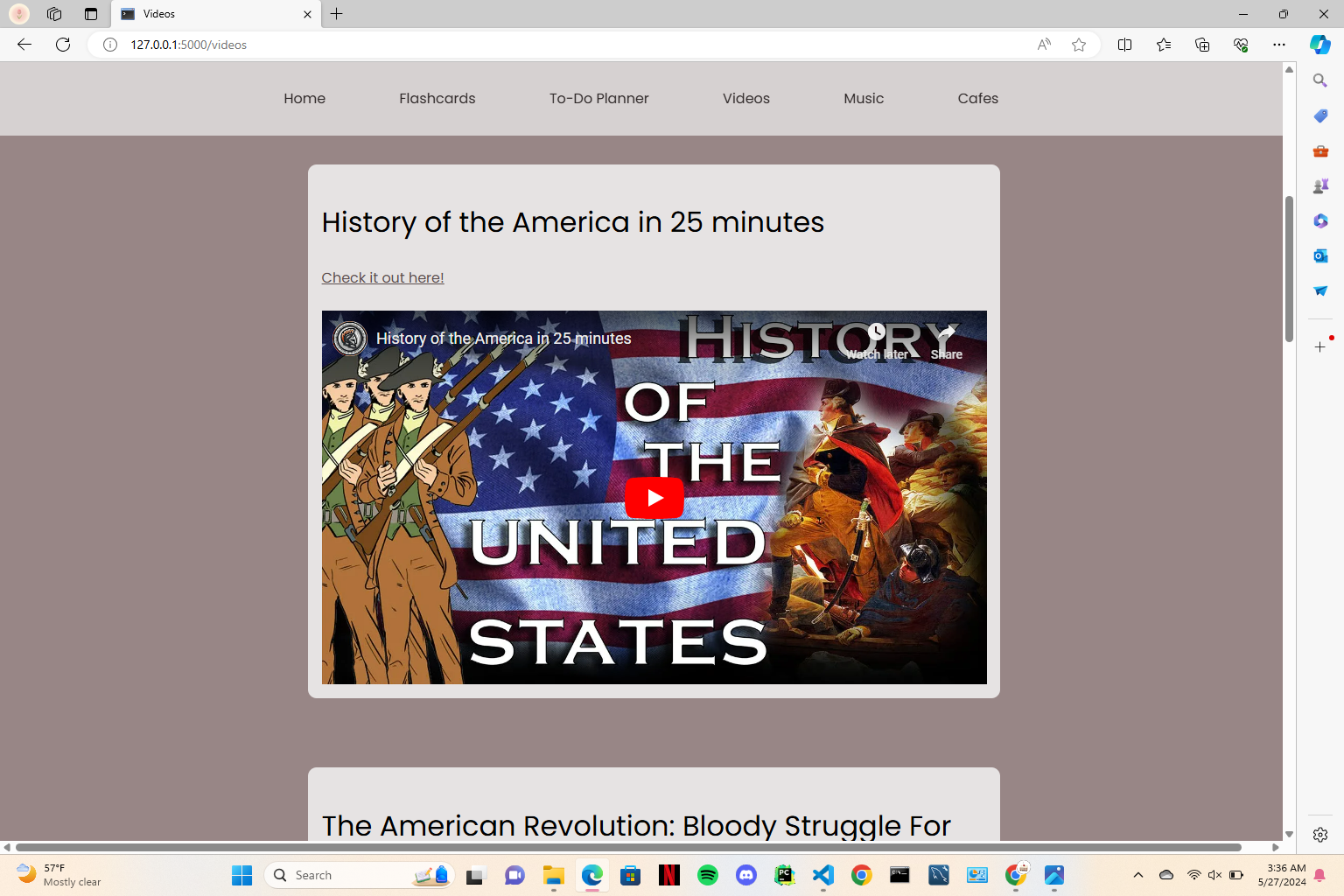Open To-Do Planner page
The image size is (1344, 896).
point(599,99)
